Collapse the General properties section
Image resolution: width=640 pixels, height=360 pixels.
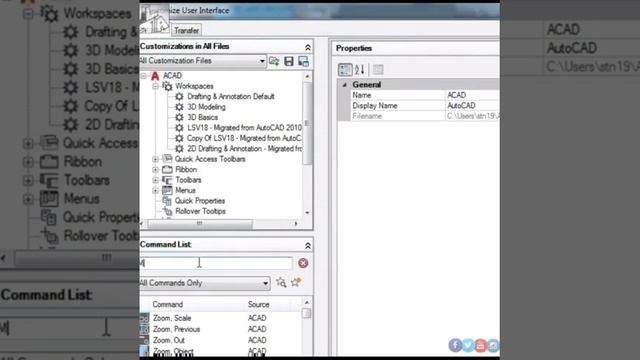tap(344, 85)
